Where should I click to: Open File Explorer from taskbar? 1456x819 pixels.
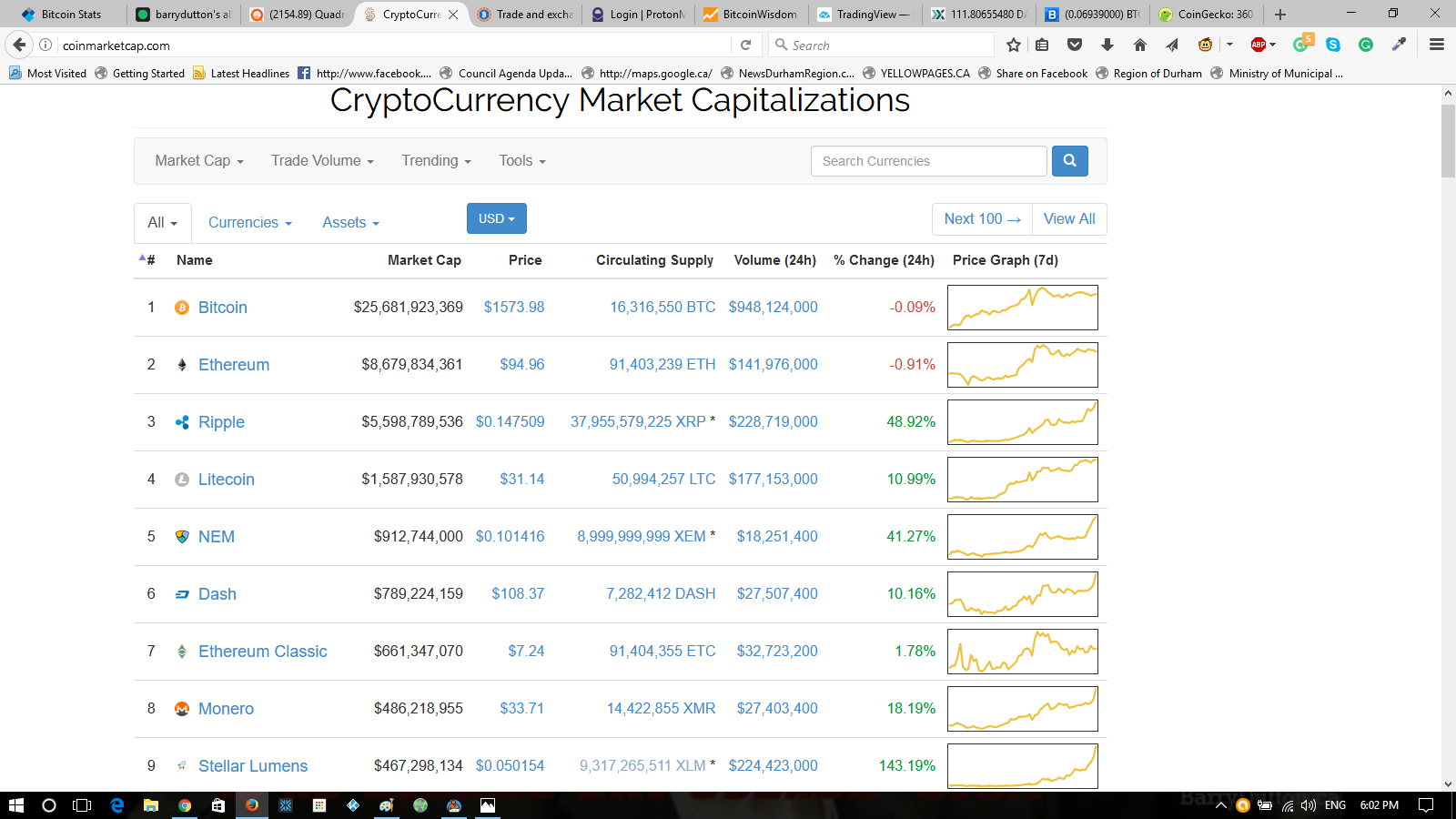(x=151, y=805)
